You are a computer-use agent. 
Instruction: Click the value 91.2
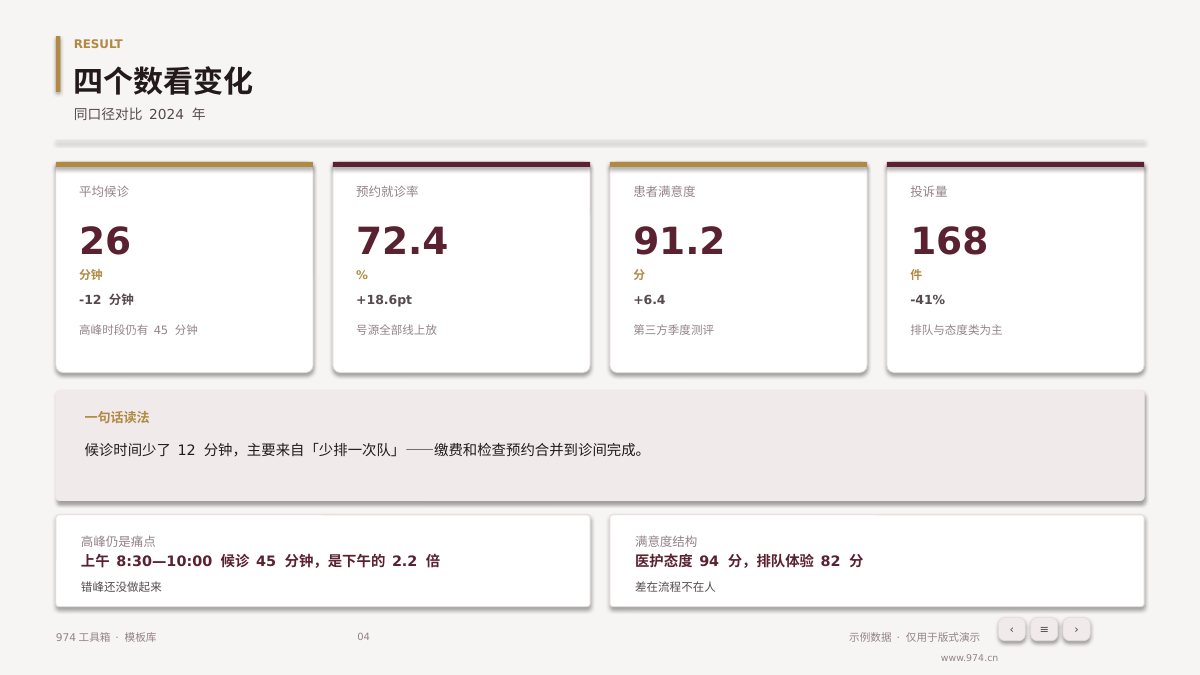point(679,241)
